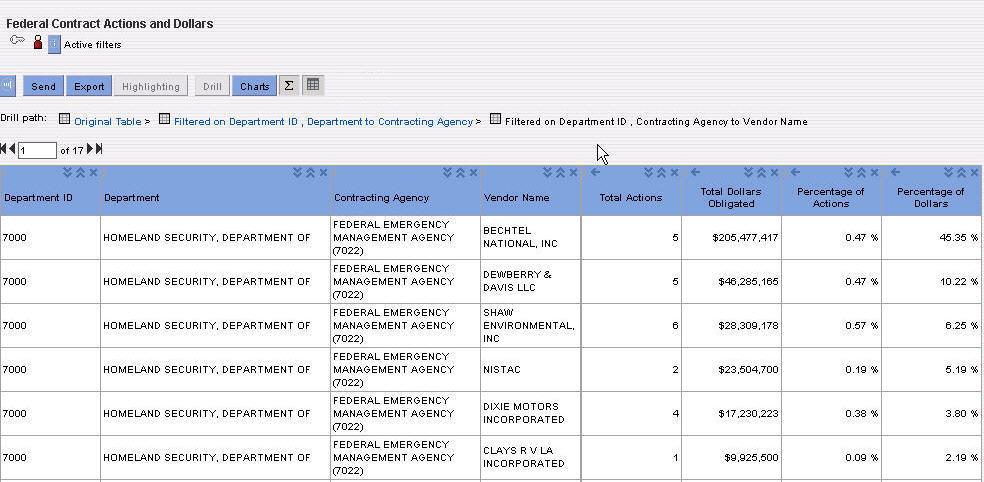
Task: Select the DIXIE MOTORS INCORPORATED vendor cell
Action: click(531, 413)
